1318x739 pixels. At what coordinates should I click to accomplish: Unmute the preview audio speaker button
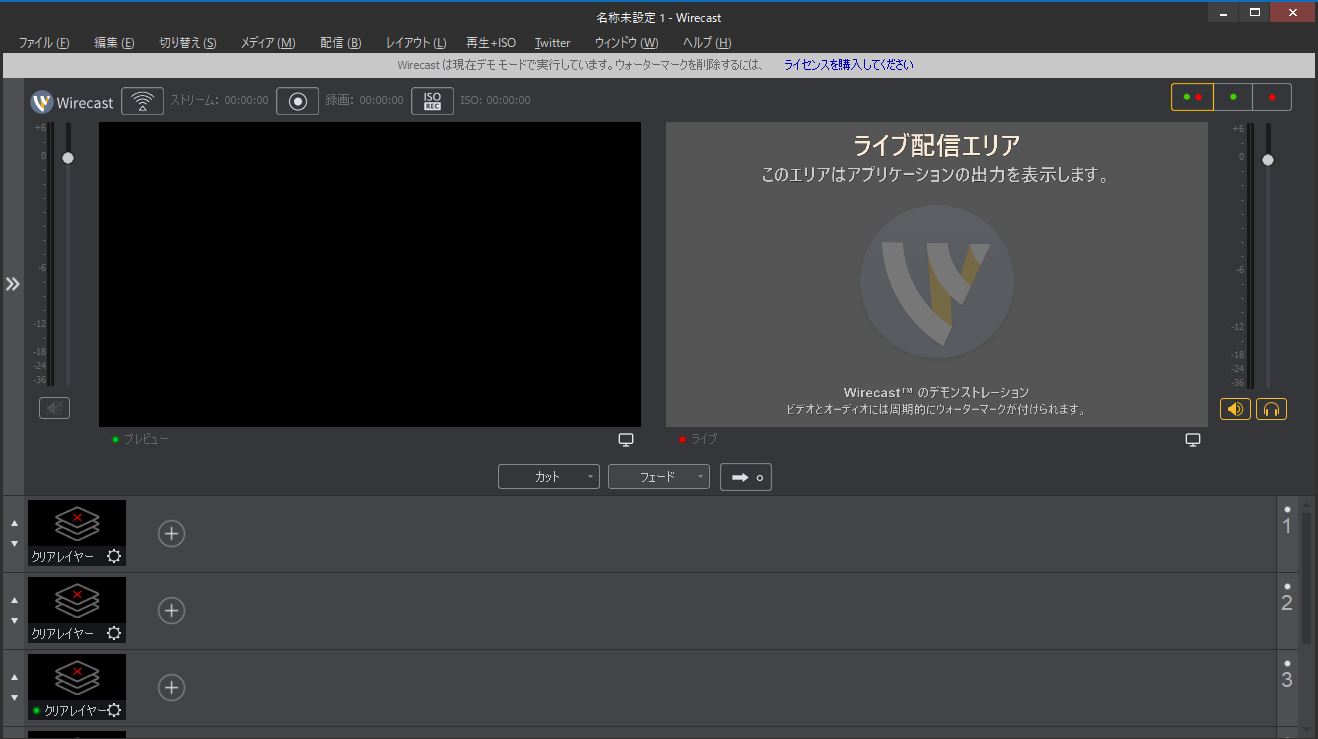[54, 408]
